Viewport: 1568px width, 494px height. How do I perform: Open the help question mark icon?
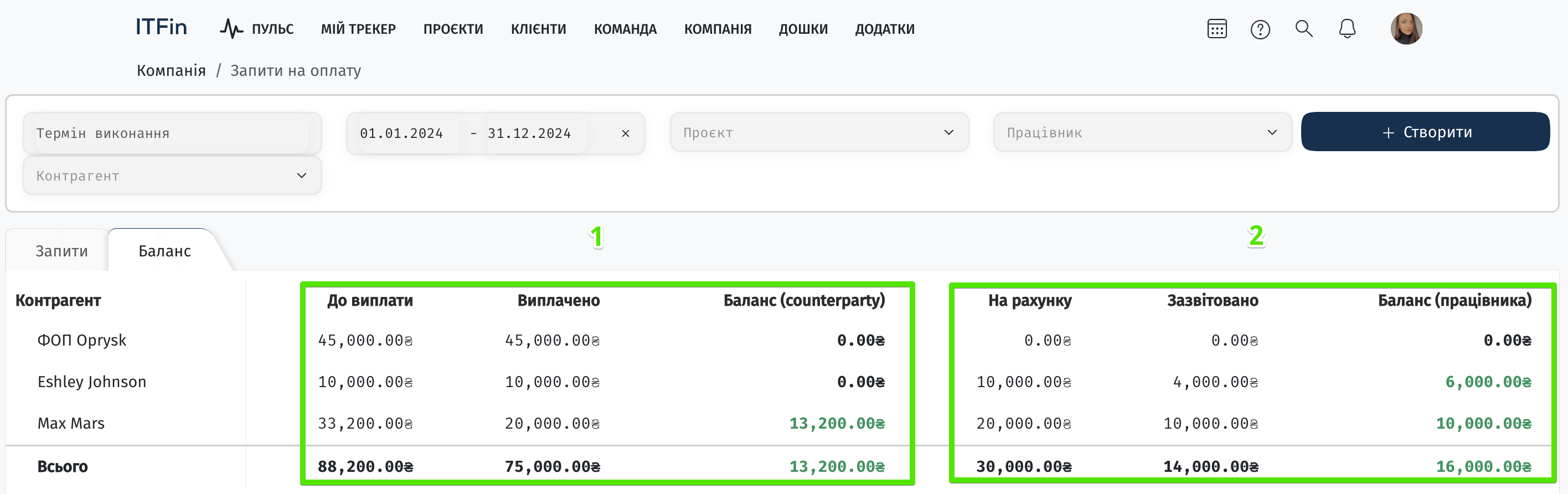(x=1260, y=29)
